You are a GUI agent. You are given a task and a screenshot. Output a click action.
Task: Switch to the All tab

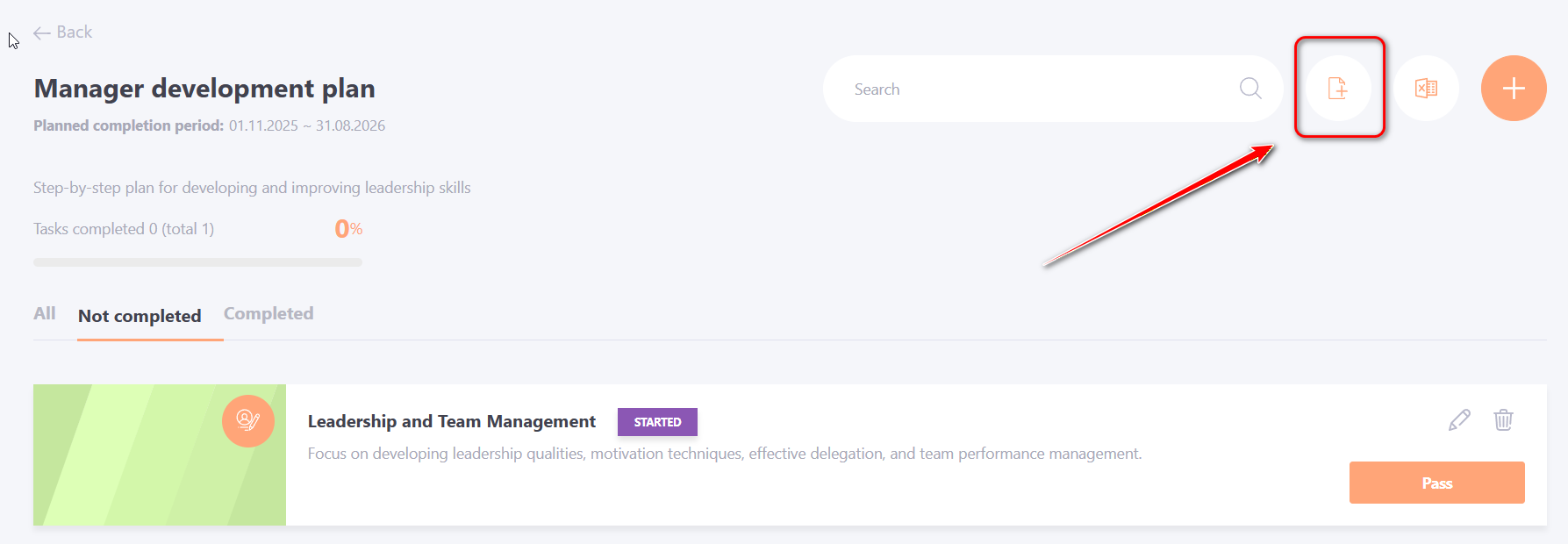[x=44, y=314]
